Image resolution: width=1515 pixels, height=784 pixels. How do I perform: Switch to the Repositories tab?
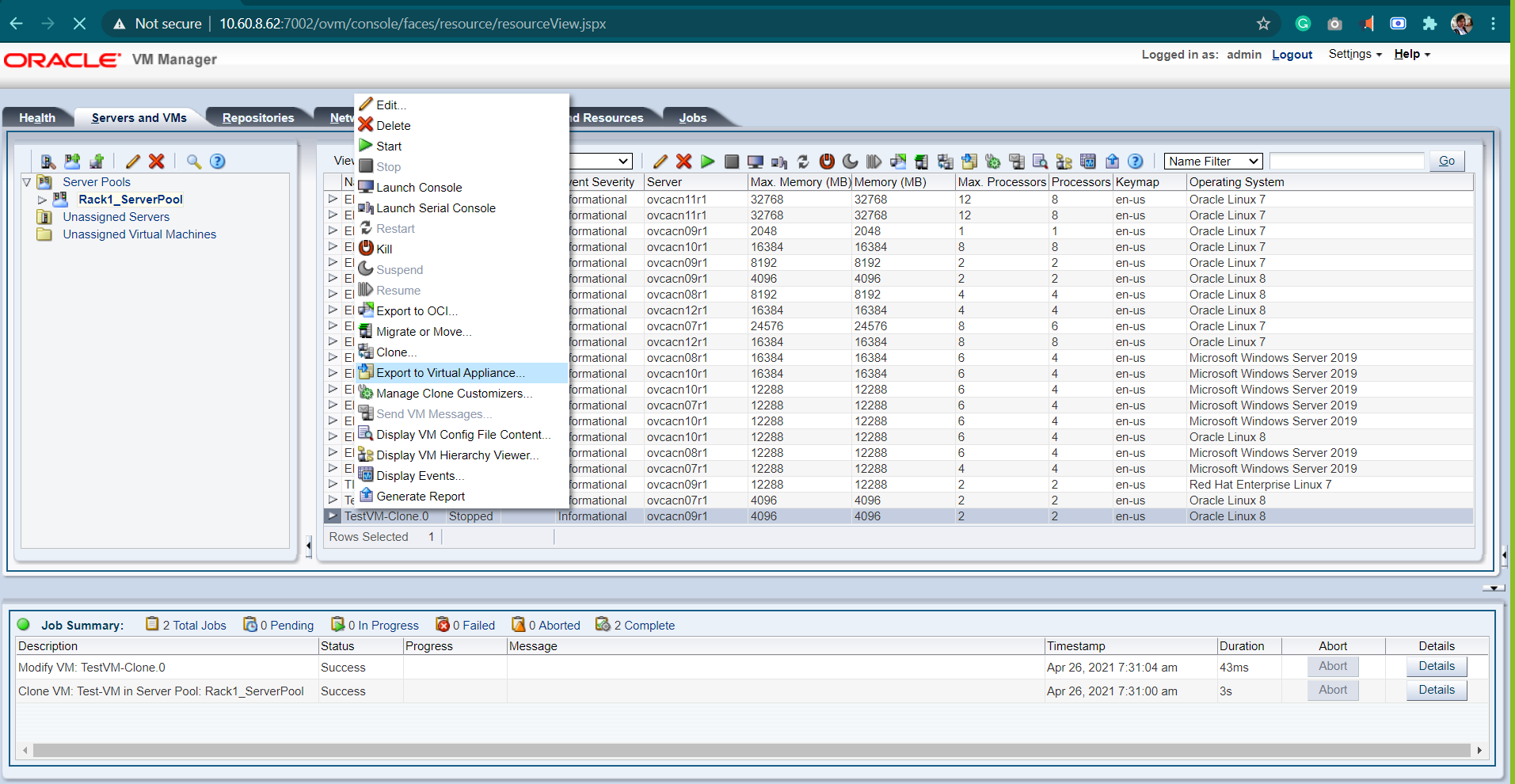258,118
